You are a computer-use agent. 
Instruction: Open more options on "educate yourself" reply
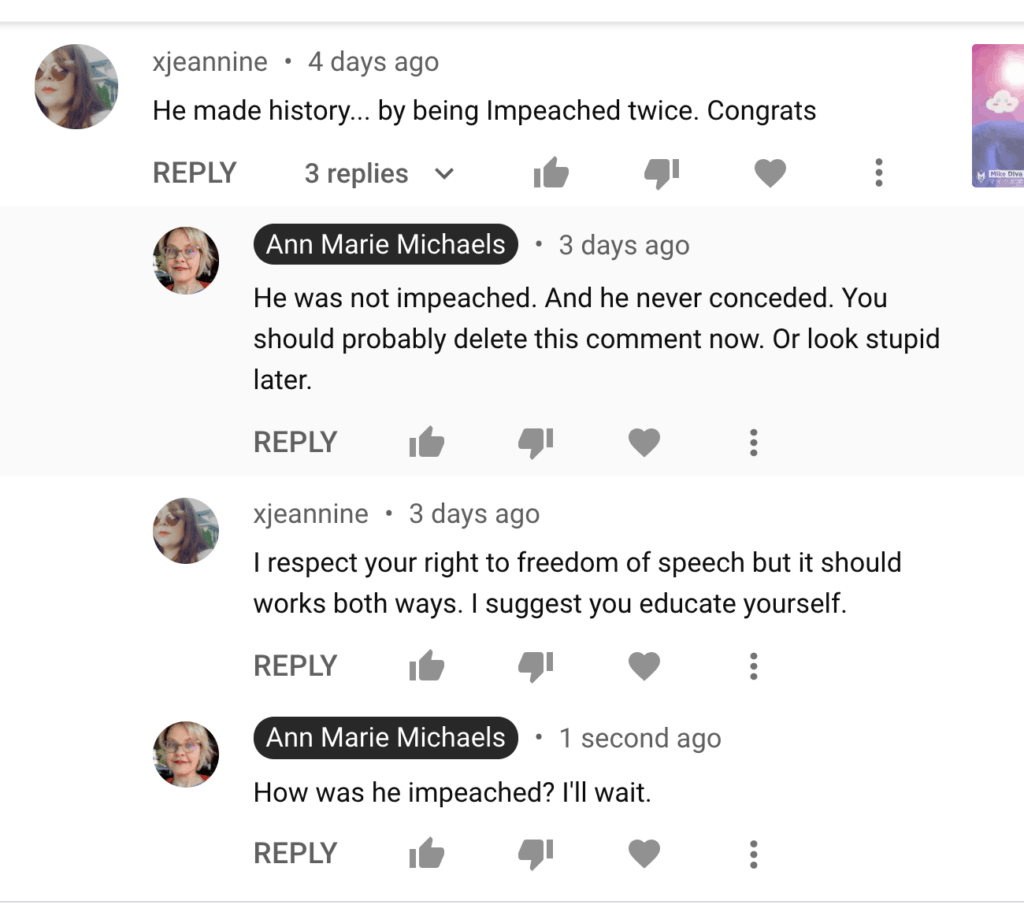753,666
